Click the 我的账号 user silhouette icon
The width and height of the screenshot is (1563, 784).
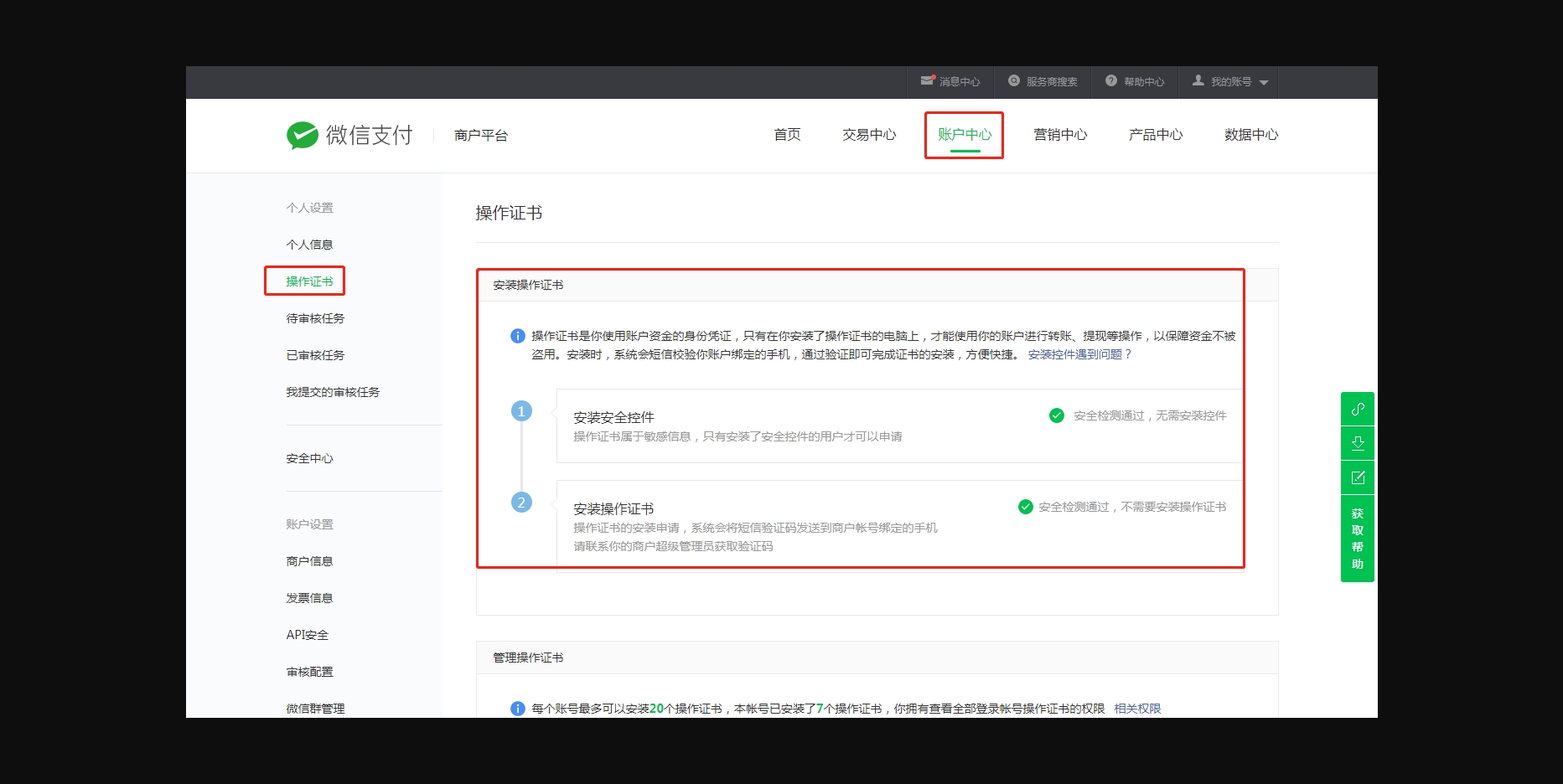pyautogui.click(x=1198, y=80)
